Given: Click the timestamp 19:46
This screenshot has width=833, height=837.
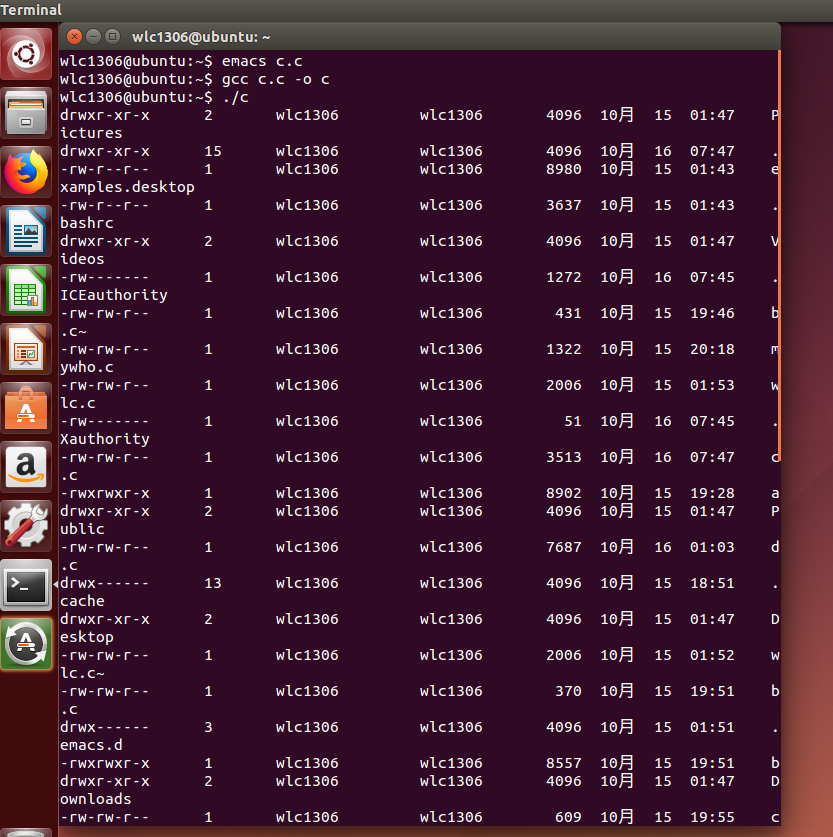Looking at the screenshot, I should click(712, 313).
